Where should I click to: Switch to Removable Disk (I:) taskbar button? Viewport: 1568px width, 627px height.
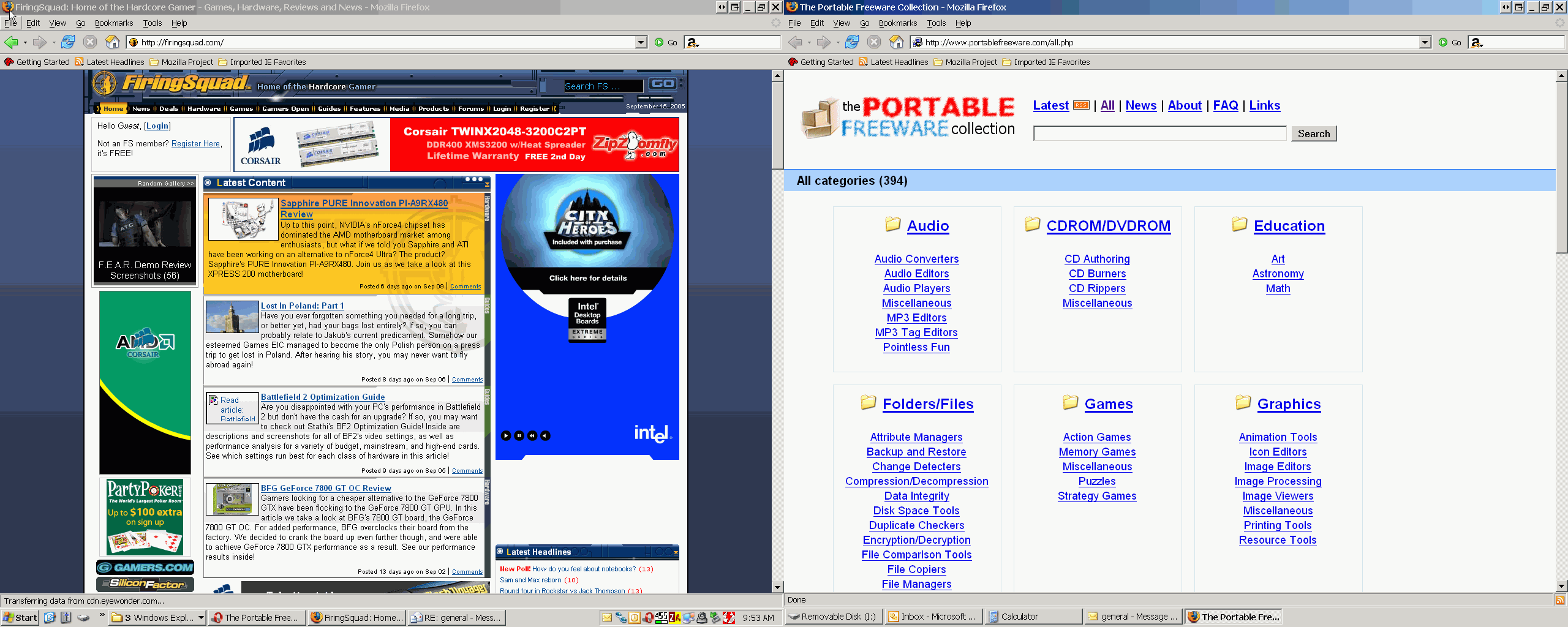(x=834, y=617)
